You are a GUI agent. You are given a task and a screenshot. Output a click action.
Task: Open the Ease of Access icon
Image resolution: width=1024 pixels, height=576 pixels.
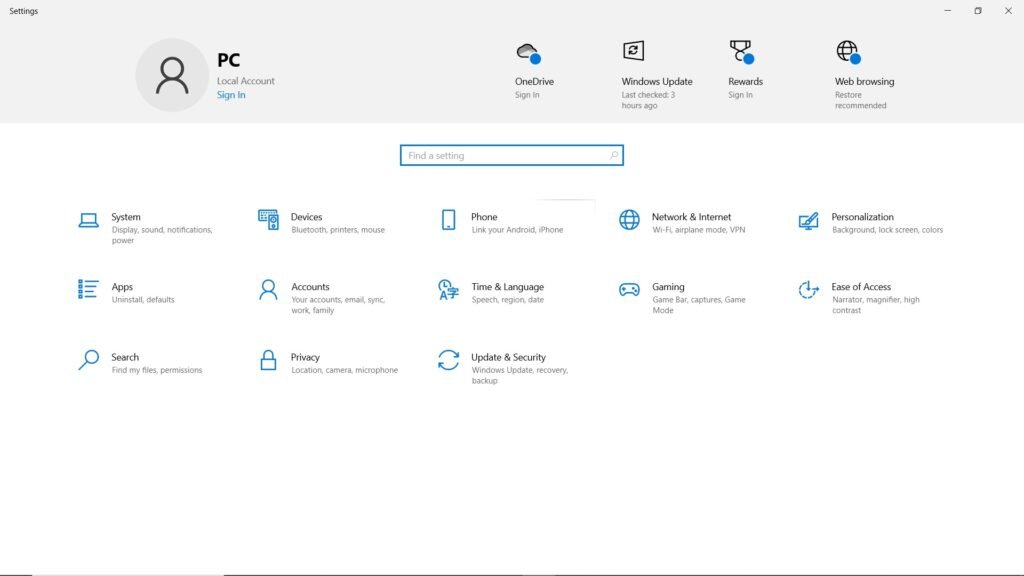[808, 290]
